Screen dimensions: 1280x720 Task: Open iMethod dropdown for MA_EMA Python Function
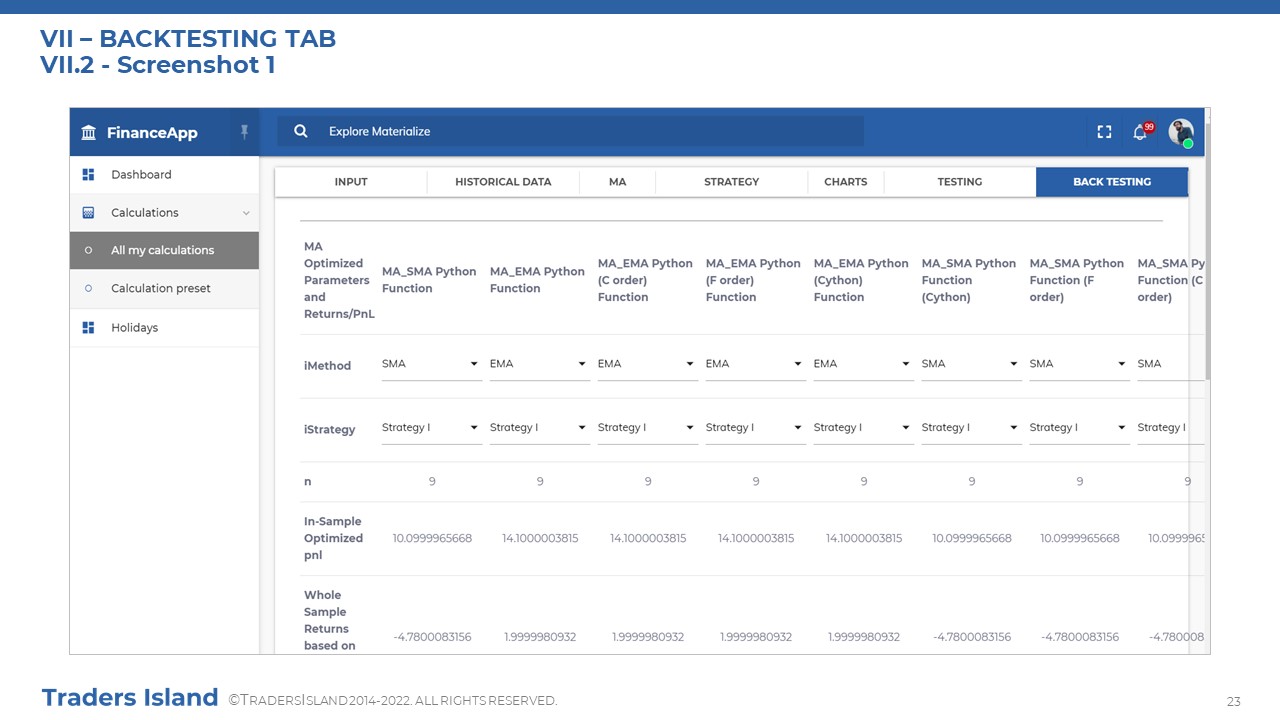pos(539,364)
